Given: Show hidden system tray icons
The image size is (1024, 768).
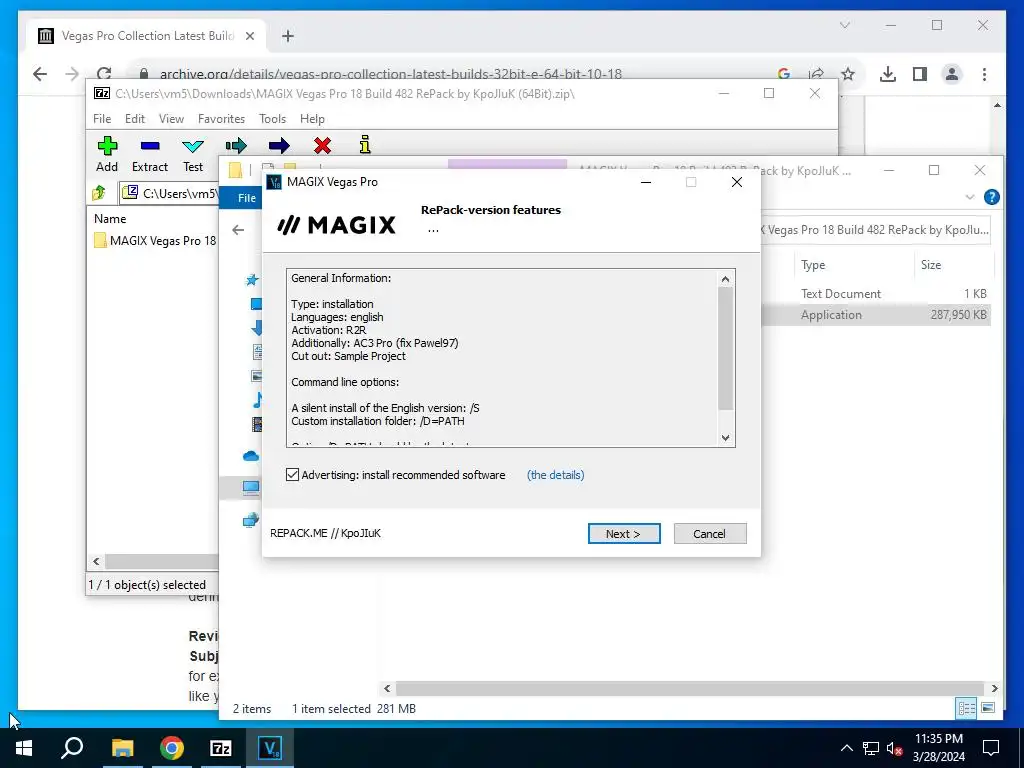Looking at the screenshot, I should (x=846, y=748).
